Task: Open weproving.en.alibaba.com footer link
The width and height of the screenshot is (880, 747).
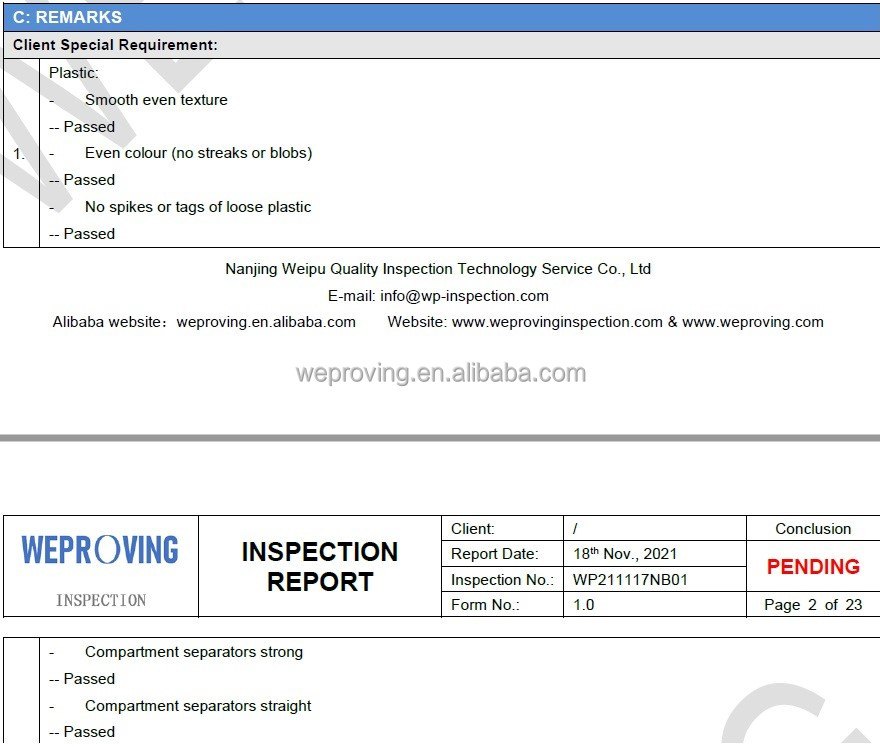Action: click(x=265, y=322)
